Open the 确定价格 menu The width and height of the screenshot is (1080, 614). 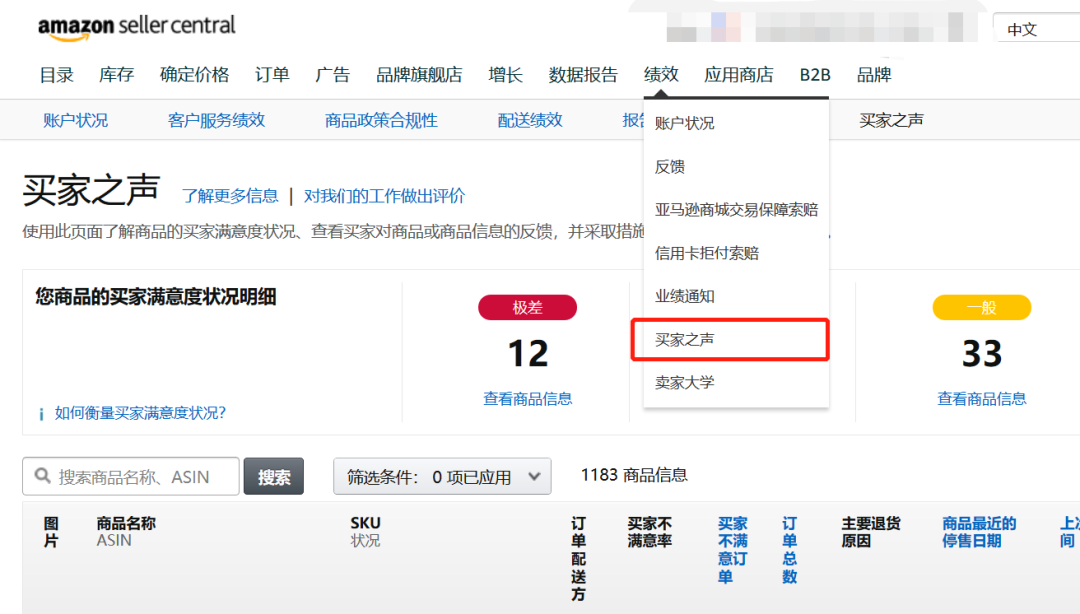194,74
